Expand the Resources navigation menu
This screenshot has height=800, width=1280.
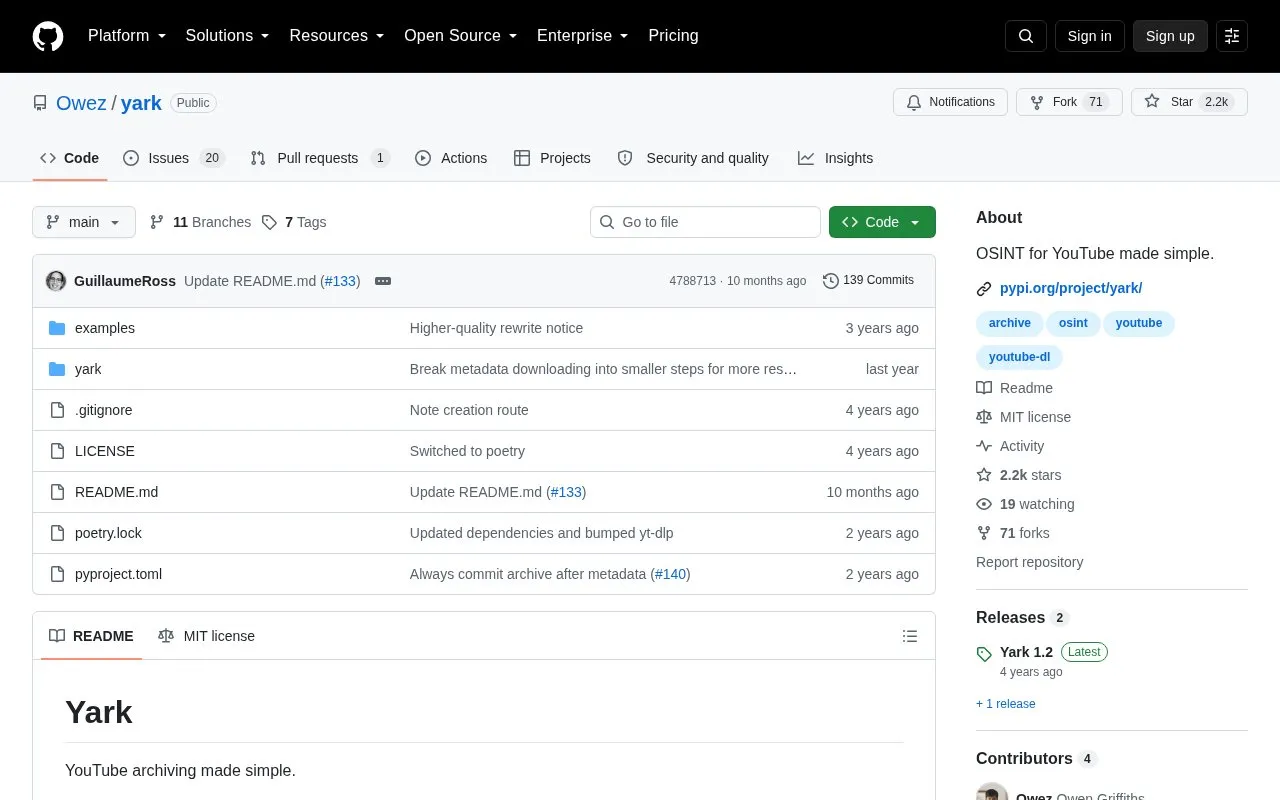[337, 36]
